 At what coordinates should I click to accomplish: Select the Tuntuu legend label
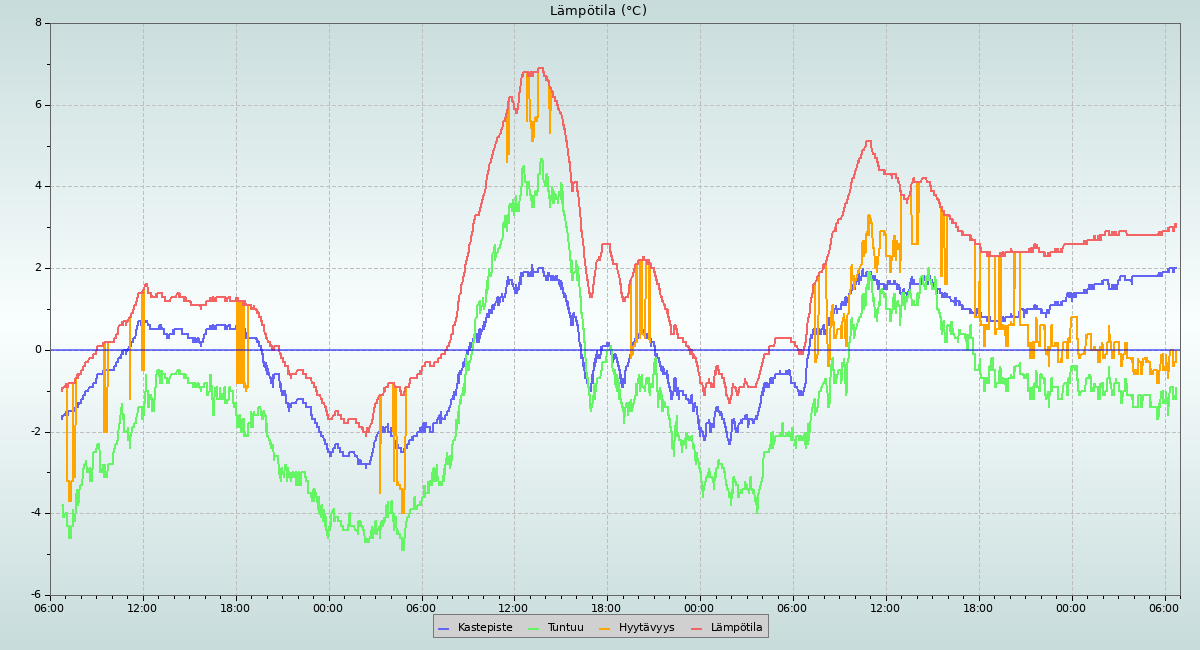tap(565, 628)
